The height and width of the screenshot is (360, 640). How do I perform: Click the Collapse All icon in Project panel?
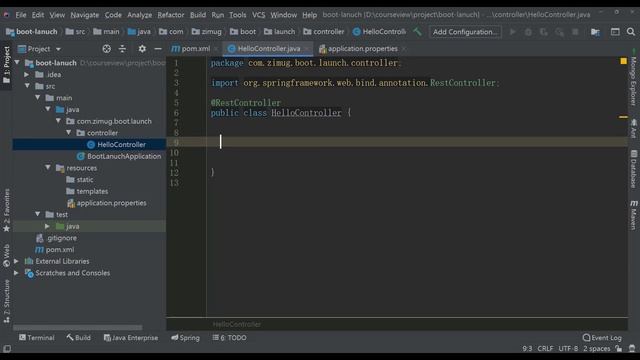coord(122,49)
